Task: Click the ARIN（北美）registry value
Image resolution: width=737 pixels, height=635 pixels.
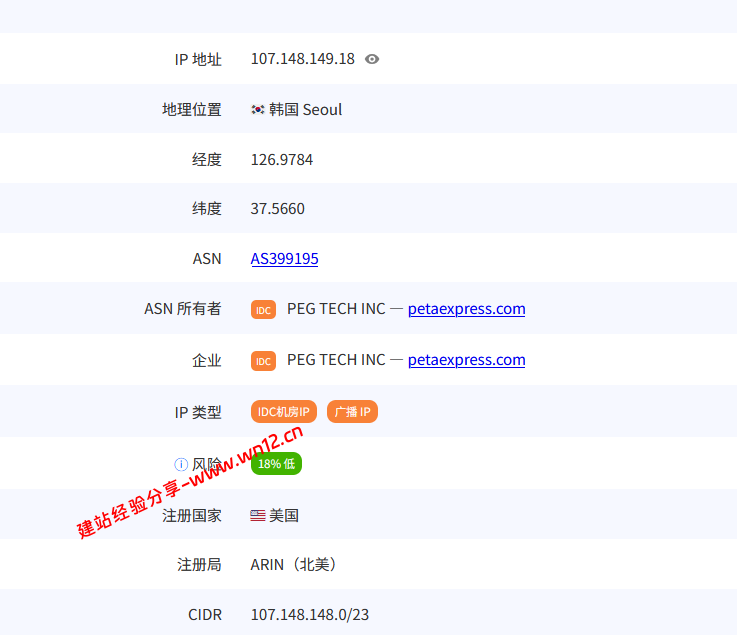Action: pyautogui.click(x=294, y=564)
